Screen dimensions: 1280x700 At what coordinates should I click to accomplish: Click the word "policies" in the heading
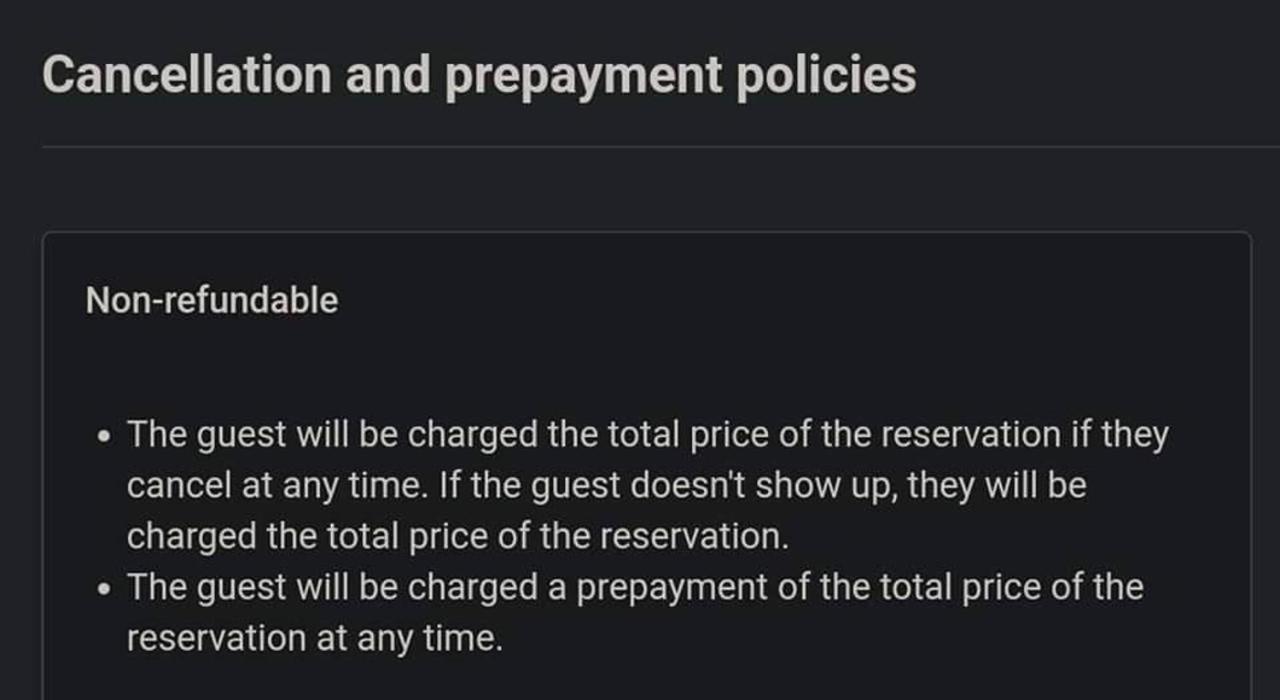point(825,76)
